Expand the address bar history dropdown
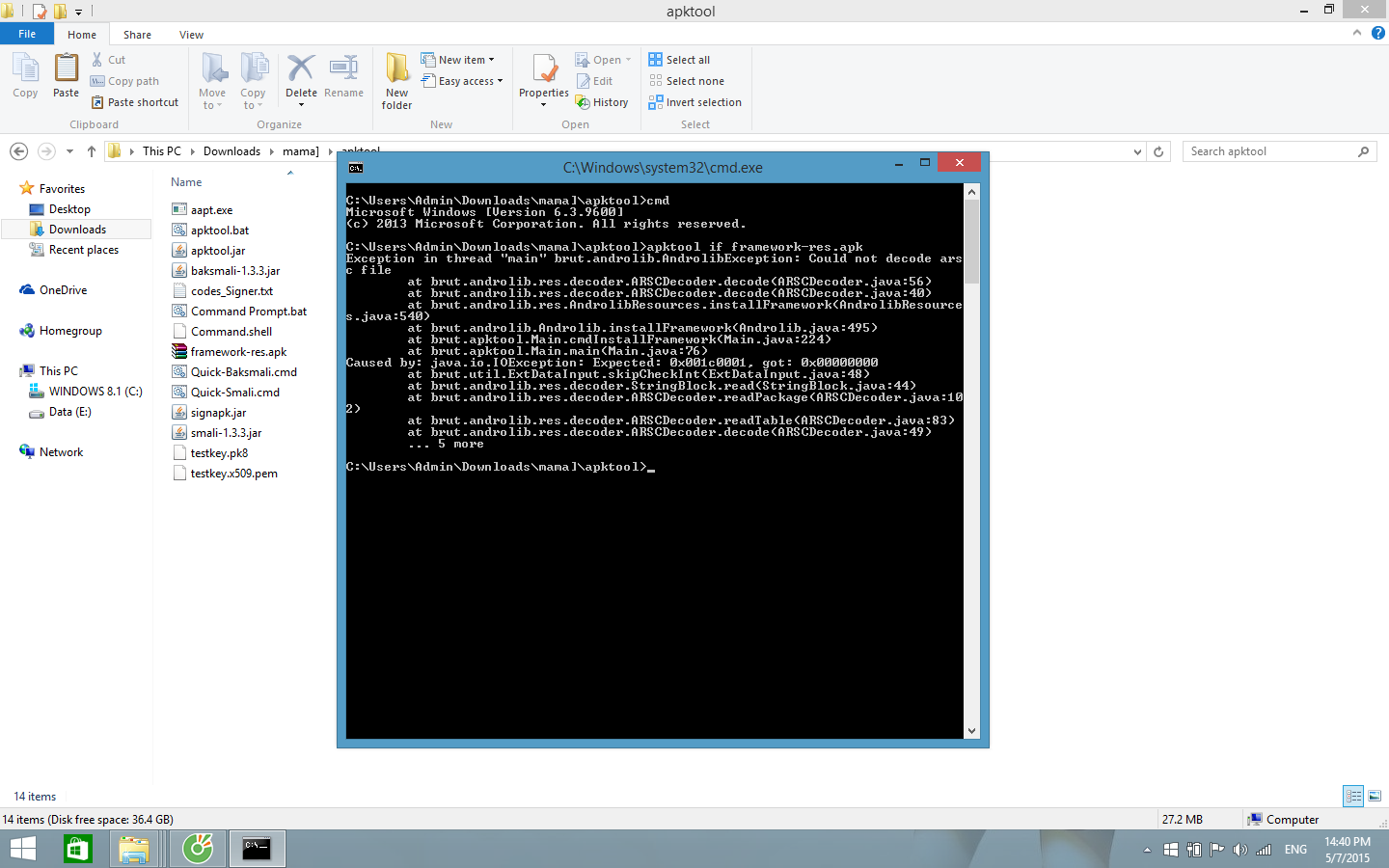Screen dimensions: 1389x868 tap(1137, 151)
